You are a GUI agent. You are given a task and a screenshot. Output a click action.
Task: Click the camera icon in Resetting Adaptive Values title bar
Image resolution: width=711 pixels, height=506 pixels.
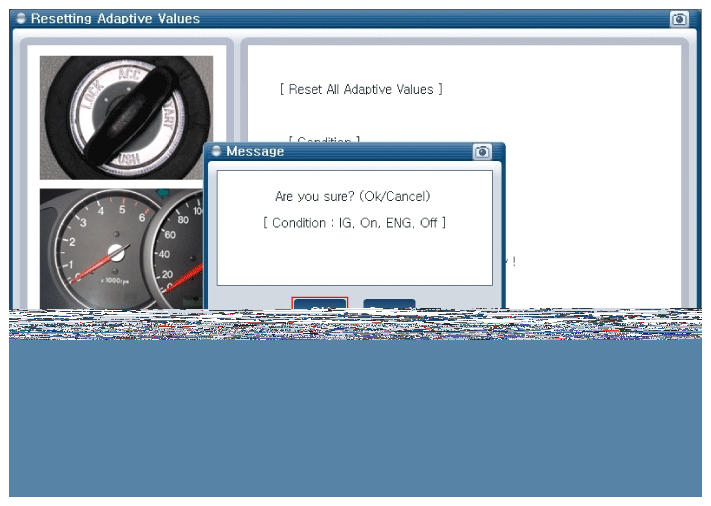point(679,19)
